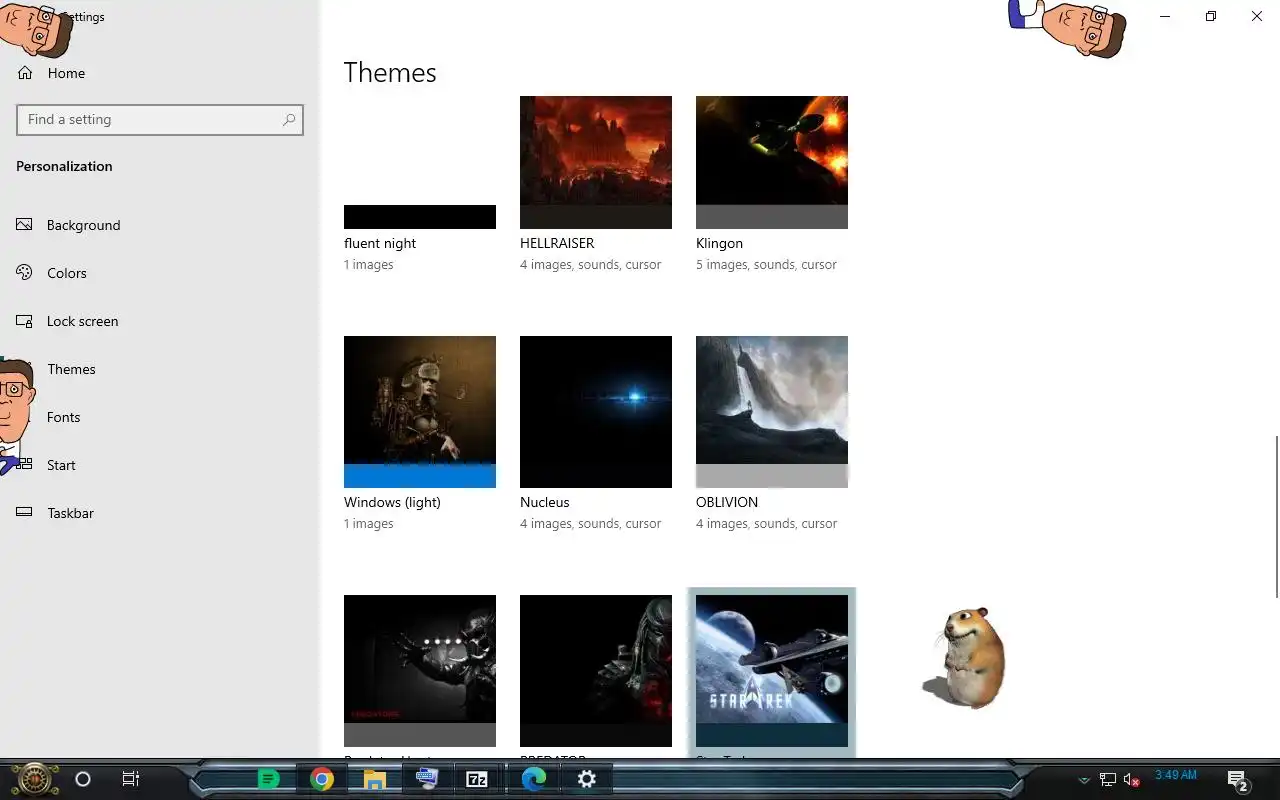
Task: Click the Background picture icon in sidebar
Action: [25, 225]
